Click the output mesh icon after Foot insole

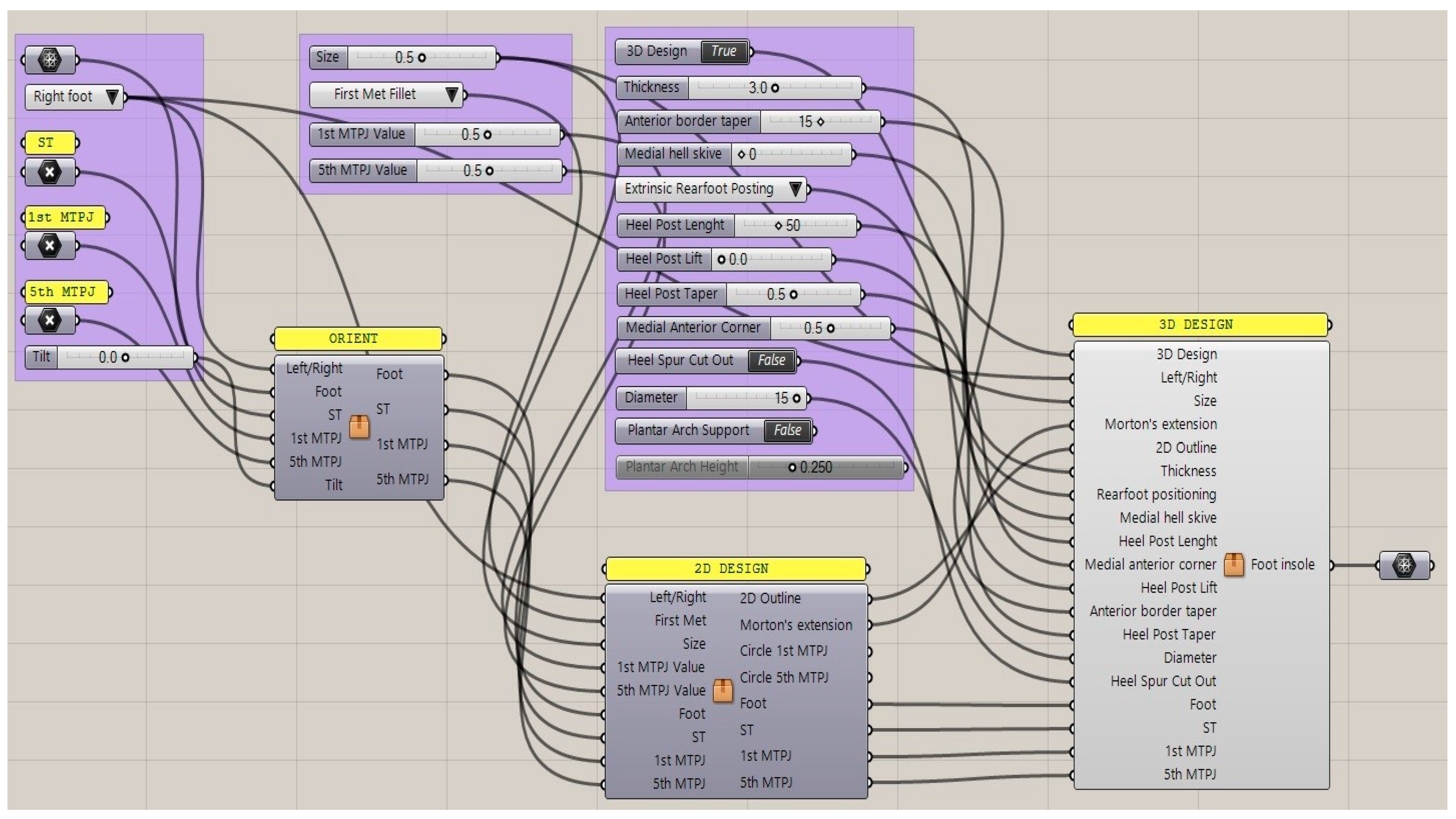tap(1405, 565)
